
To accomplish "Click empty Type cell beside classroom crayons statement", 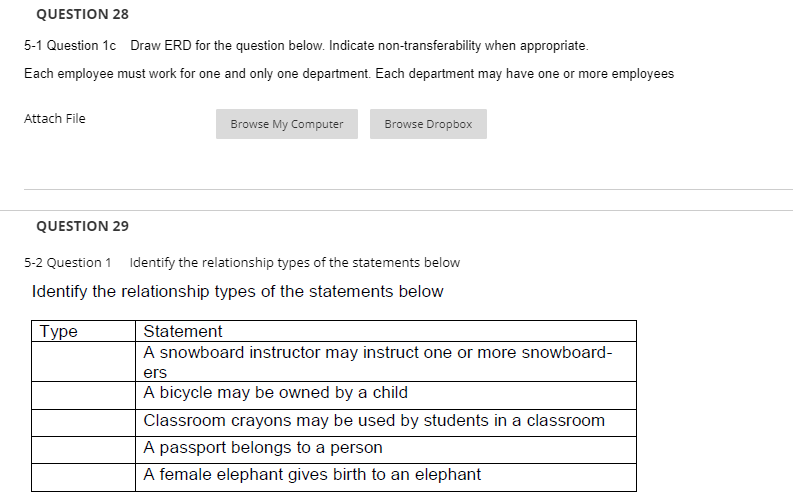I will 83,421.
